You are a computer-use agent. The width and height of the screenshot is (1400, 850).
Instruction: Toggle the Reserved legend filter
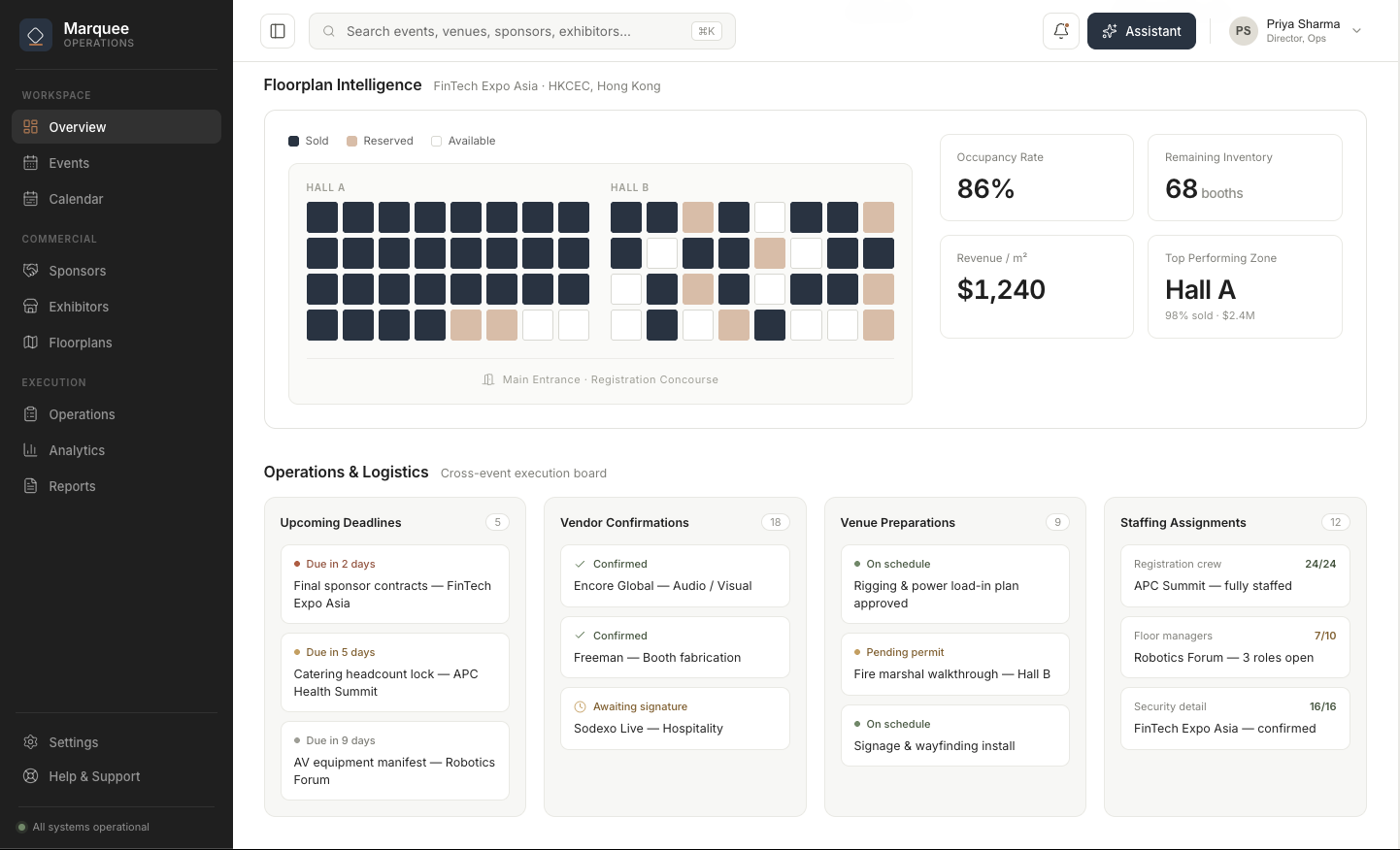(380, 141)
